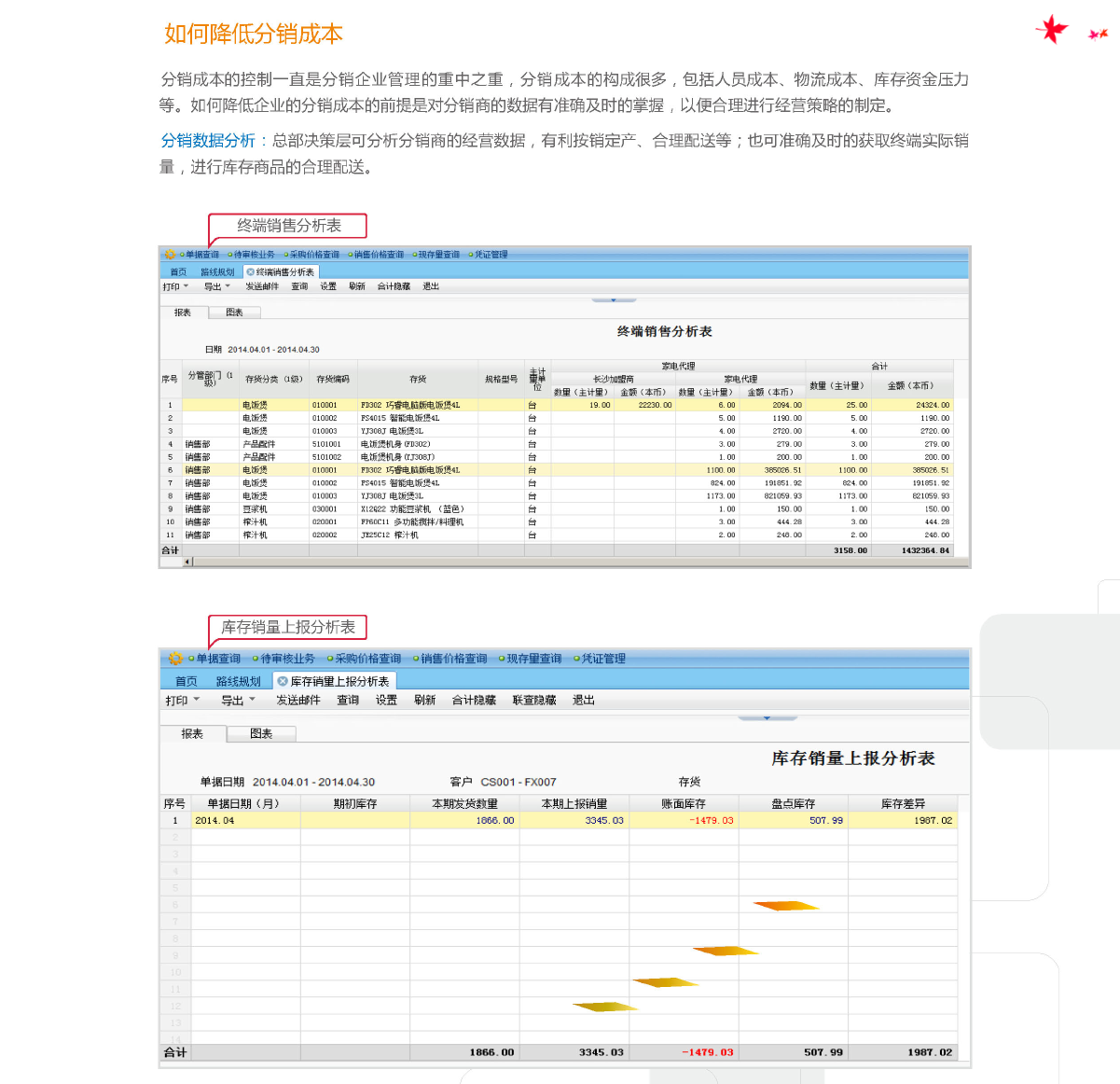Click 发送邮件 in the inventory report toolbar
The width and height of the screenshot is (1120, 1084).
297,701
